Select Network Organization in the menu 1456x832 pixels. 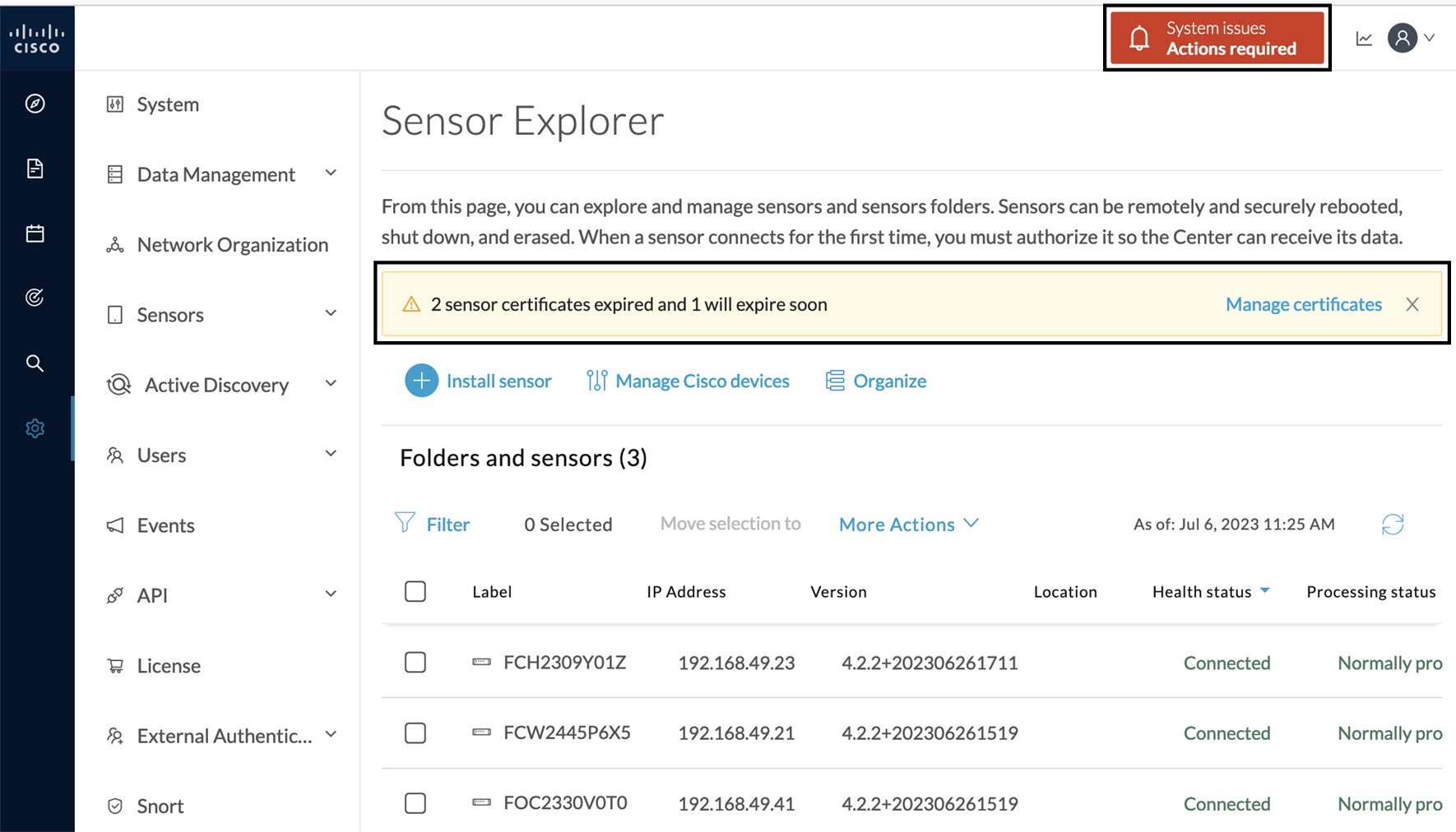point(232,244)
